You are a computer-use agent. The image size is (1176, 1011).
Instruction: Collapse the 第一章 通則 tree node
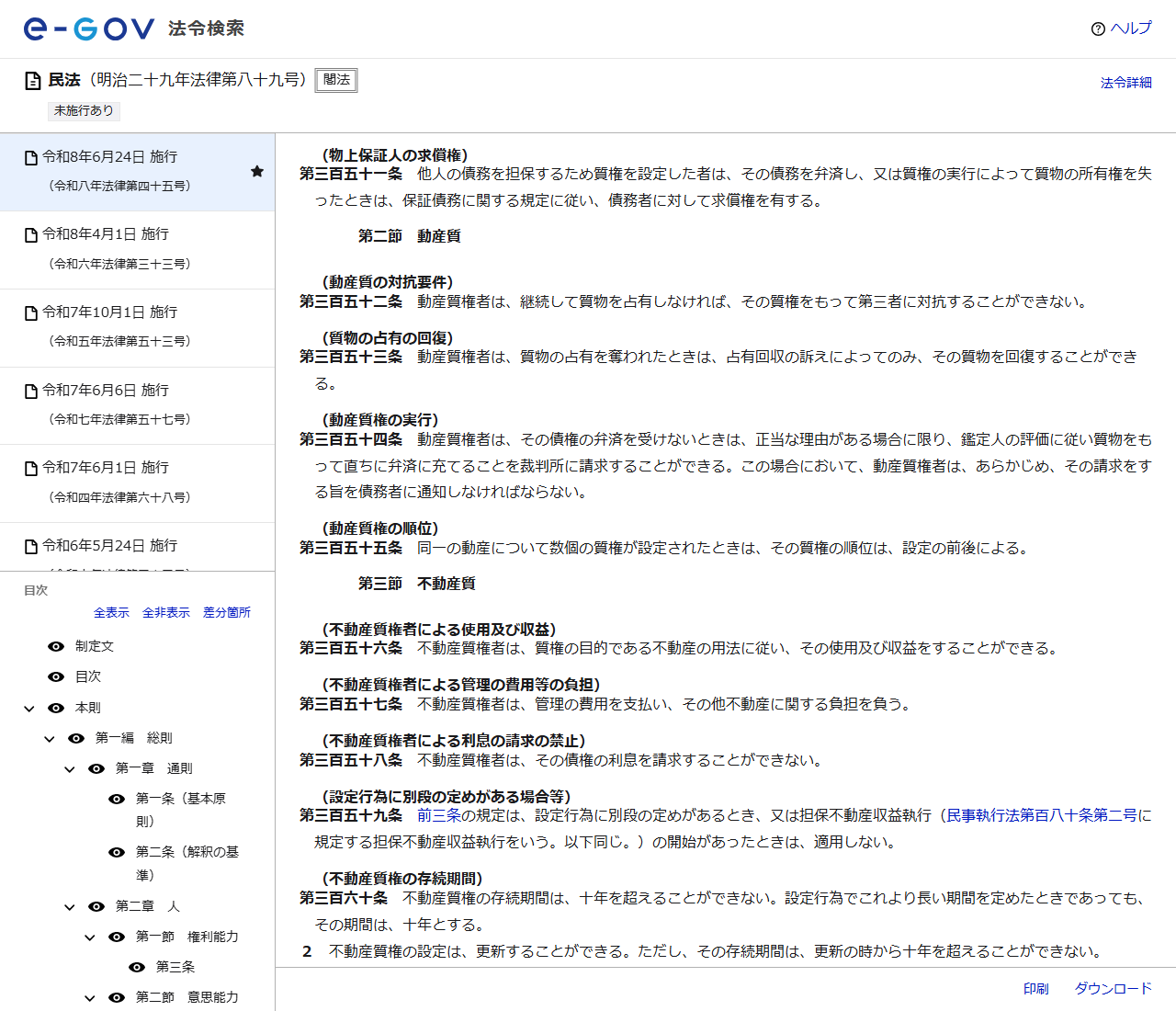pyautogui.click(x=70, y=769)
